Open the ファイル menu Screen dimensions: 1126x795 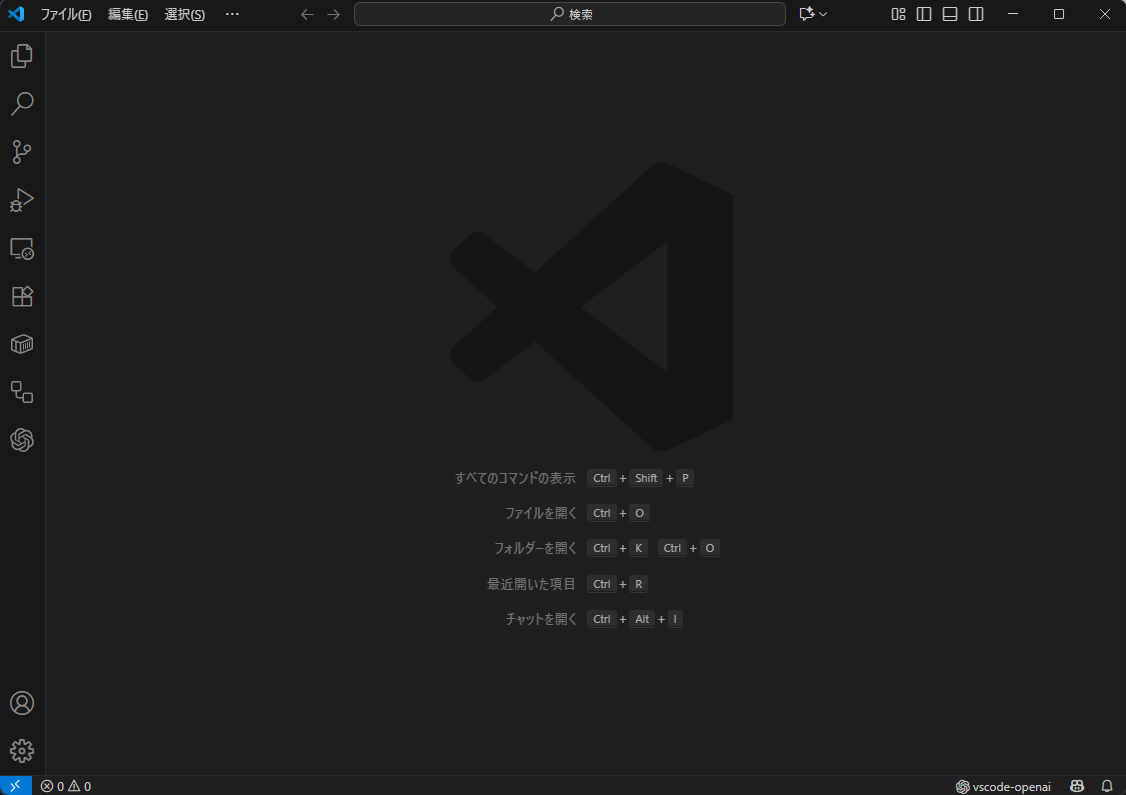66,14
